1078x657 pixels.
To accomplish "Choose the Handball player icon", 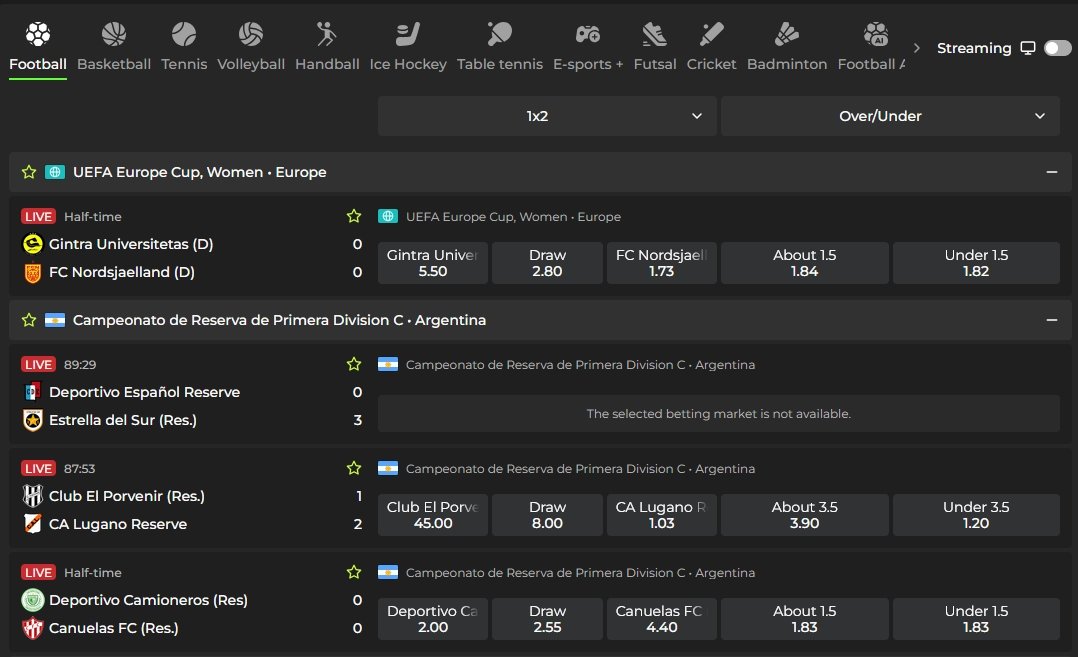I will (327, 35).
